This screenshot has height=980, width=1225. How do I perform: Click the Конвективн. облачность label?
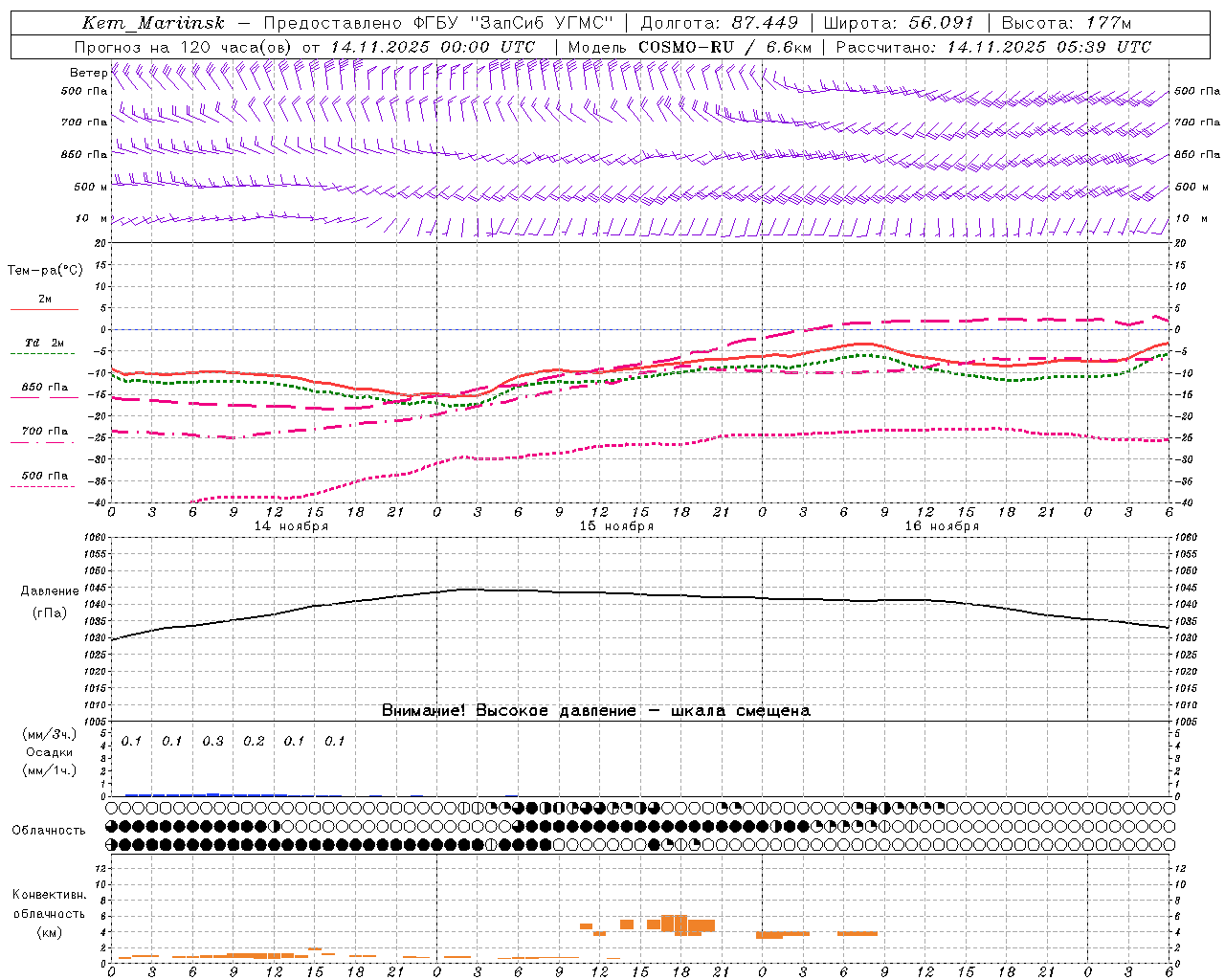coord(49,904)
